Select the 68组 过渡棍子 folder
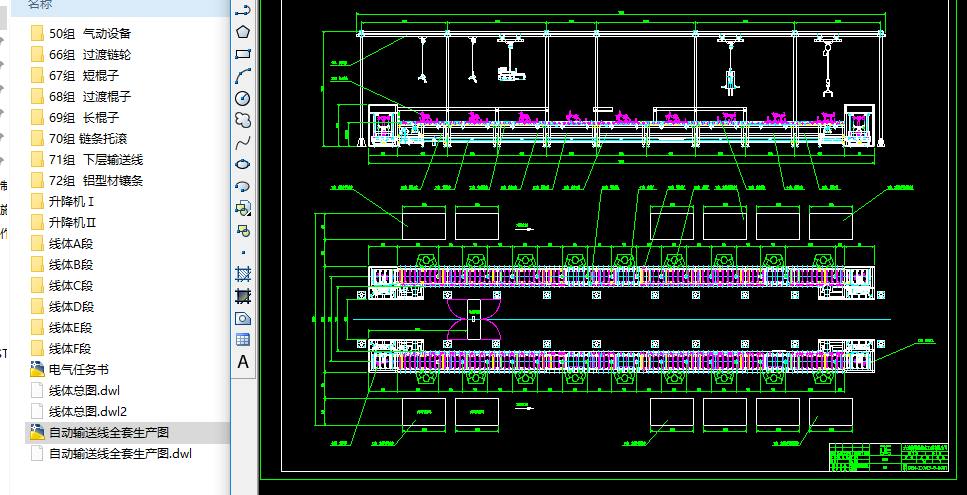Viewport: 967px width, 495px height. click(x=81, y=96)
